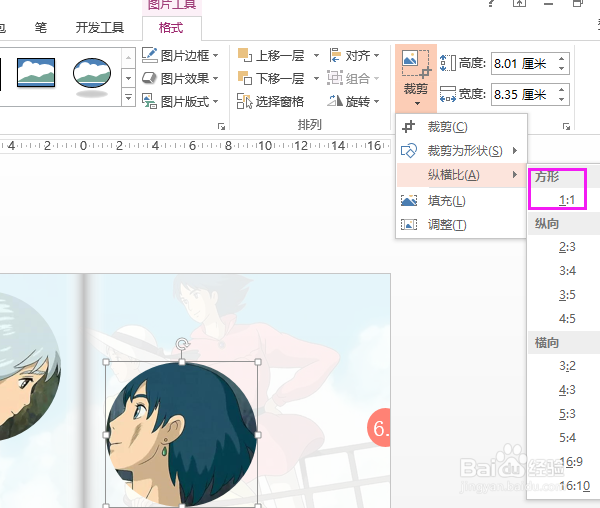
Task: Select the 3:4 portrait ratio
Action: click(567, 271)
